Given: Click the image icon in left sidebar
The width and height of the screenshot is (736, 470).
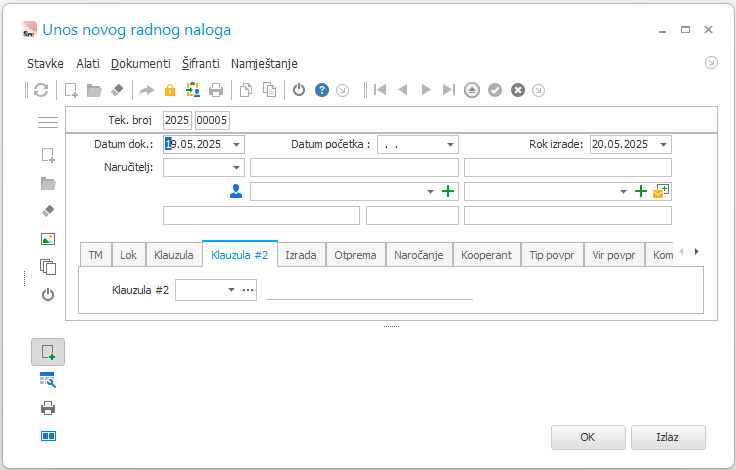Looking at the screenshot, I should [x=48, y=239].
